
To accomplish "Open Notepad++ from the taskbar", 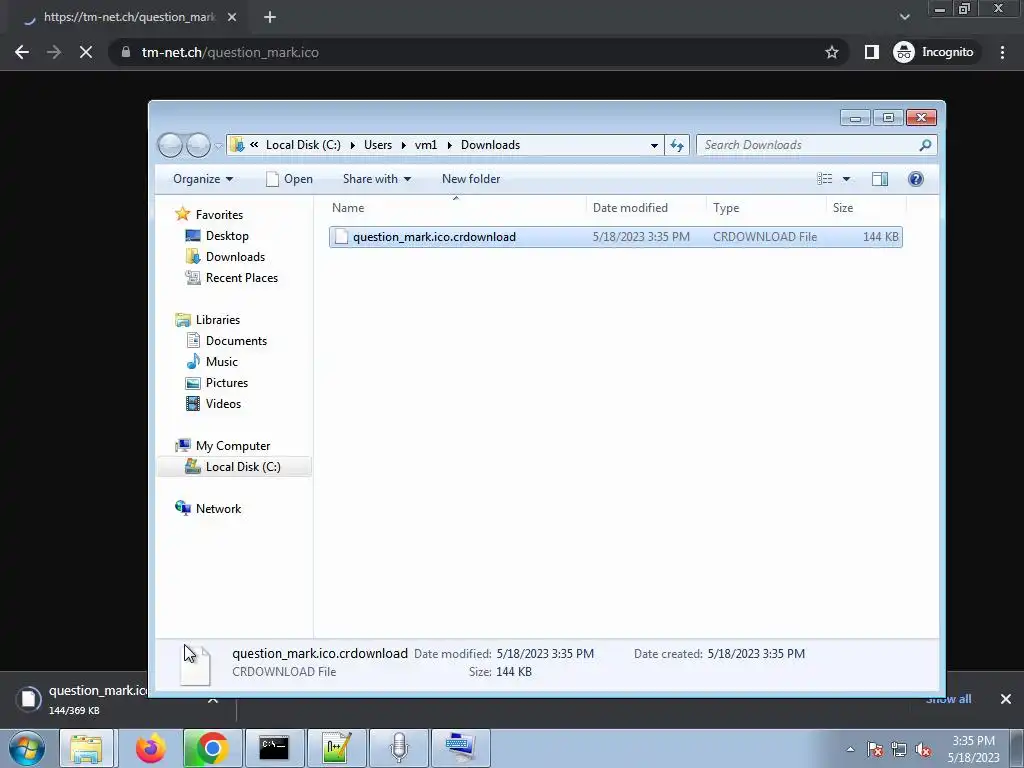I will tap(336, 748).
